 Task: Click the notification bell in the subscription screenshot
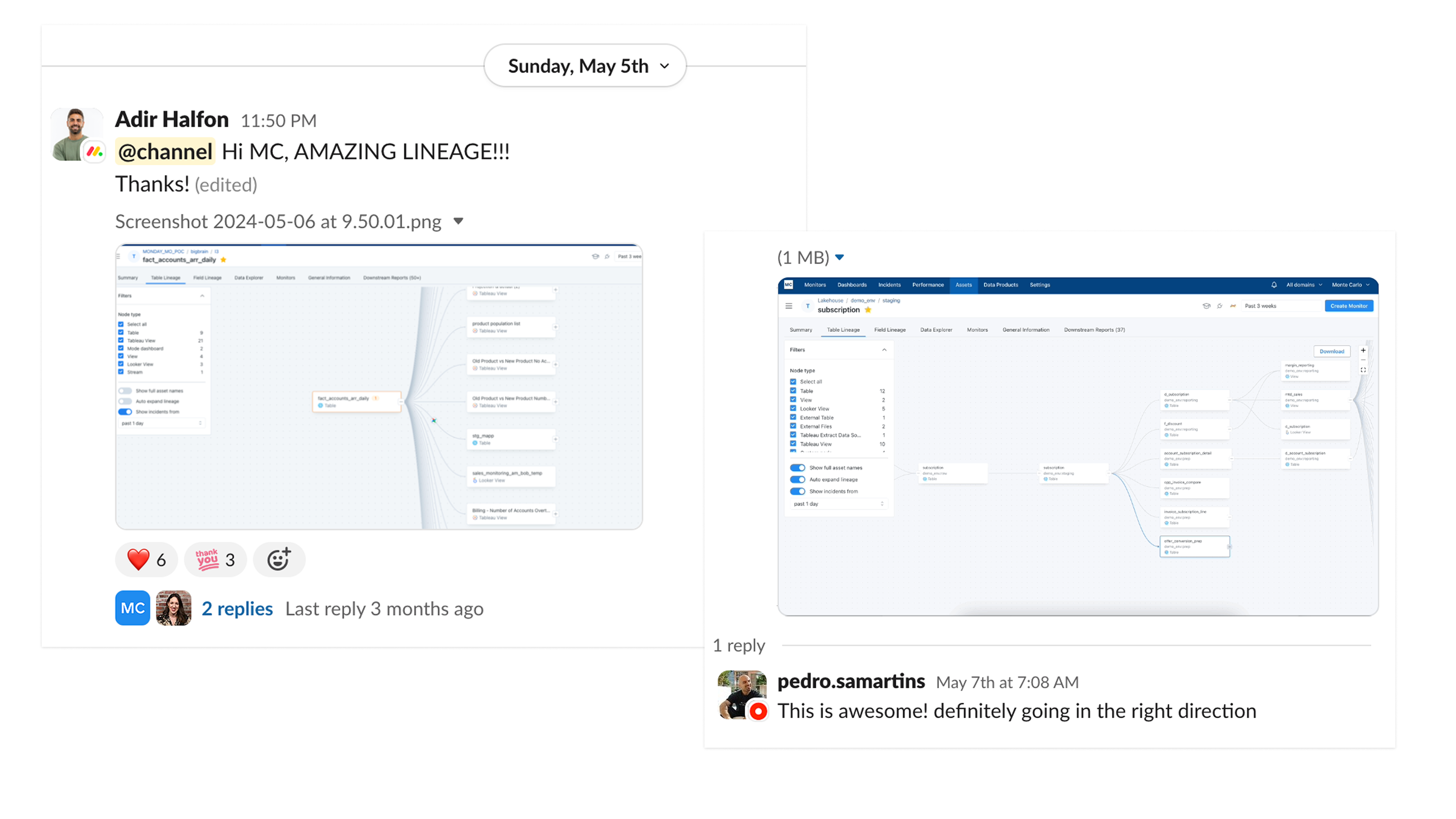[x=1274, y=285]
